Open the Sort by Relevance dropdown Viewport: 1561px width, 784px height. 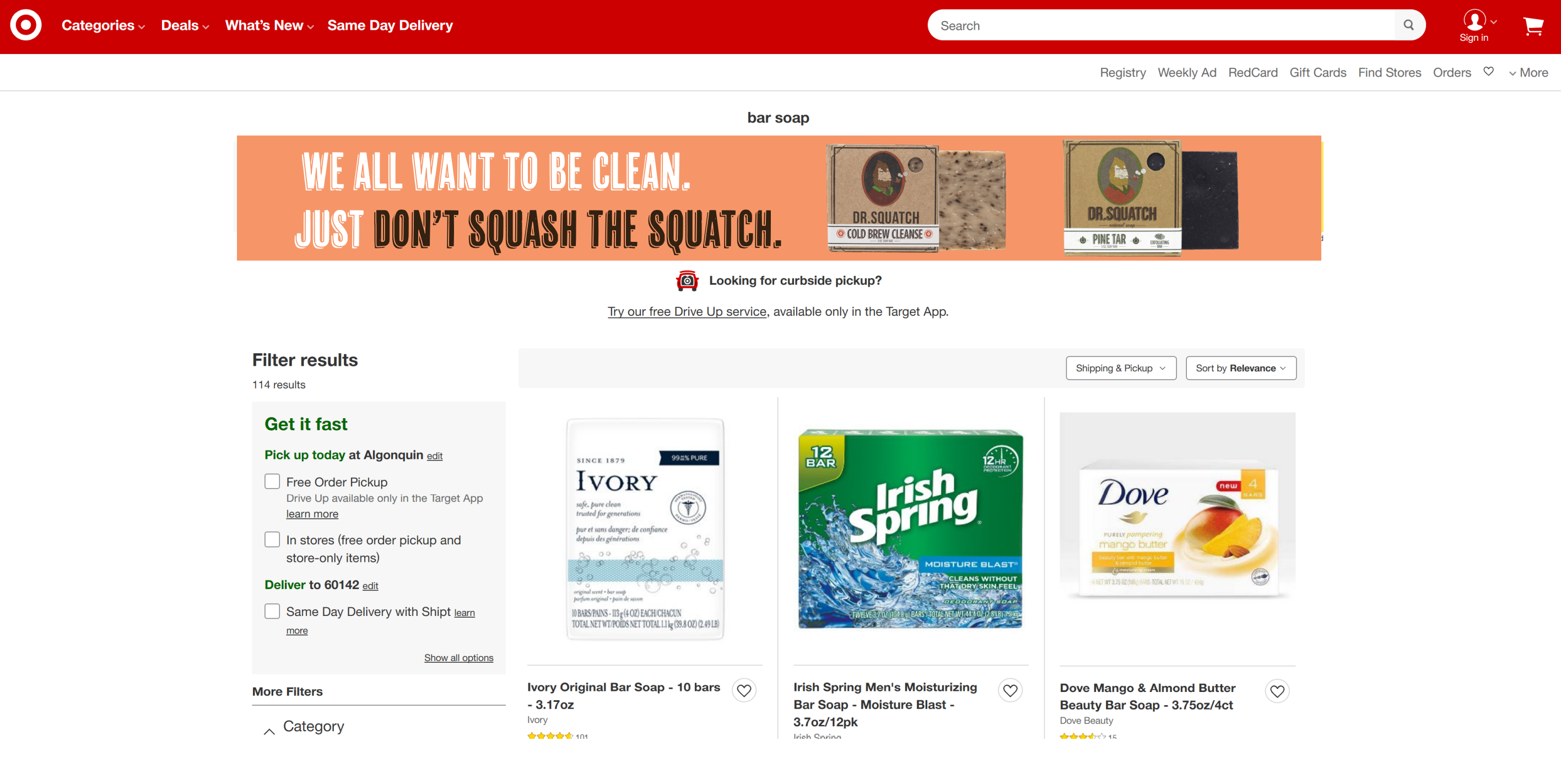1240,368
